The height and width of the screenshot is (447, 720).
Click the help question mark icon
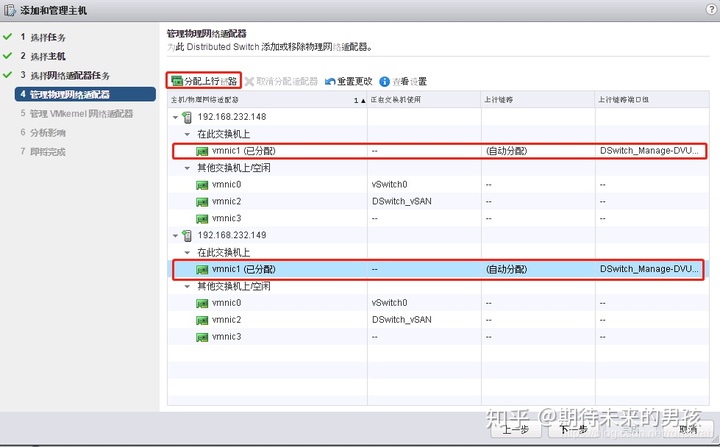point(711,10)
